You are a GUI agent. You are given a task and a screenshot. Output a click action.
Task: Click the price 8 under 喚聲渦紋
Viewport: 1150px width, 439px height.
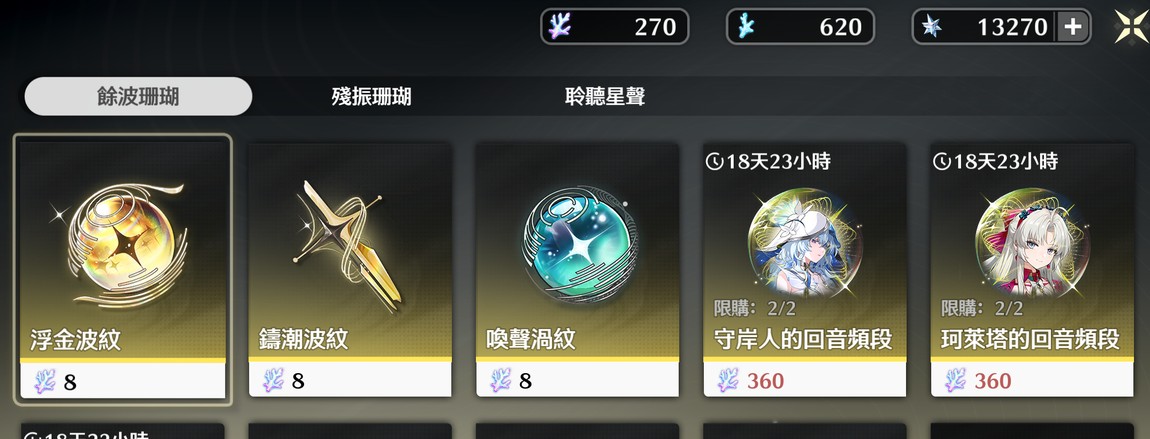[525, 381]
